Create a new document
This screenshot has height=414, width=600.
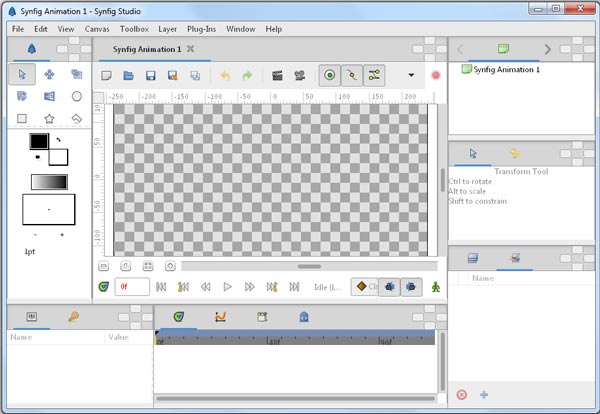pos(106,75)
